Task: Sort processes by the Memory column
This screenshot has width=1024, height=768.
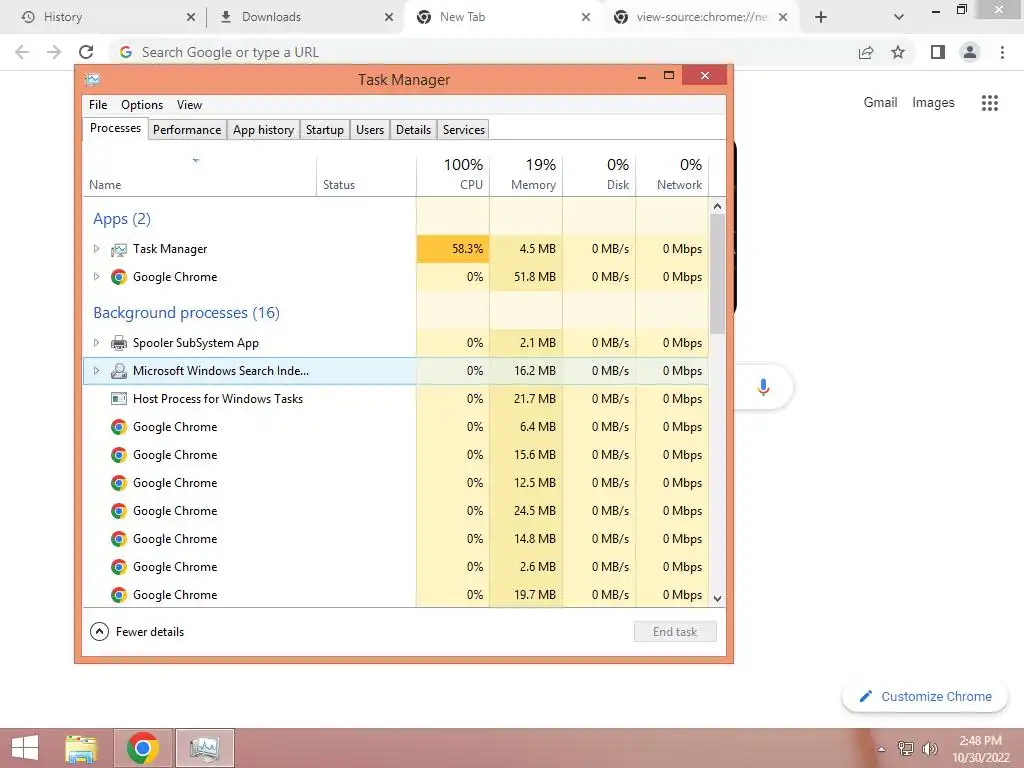Action: tap(526, 175)
